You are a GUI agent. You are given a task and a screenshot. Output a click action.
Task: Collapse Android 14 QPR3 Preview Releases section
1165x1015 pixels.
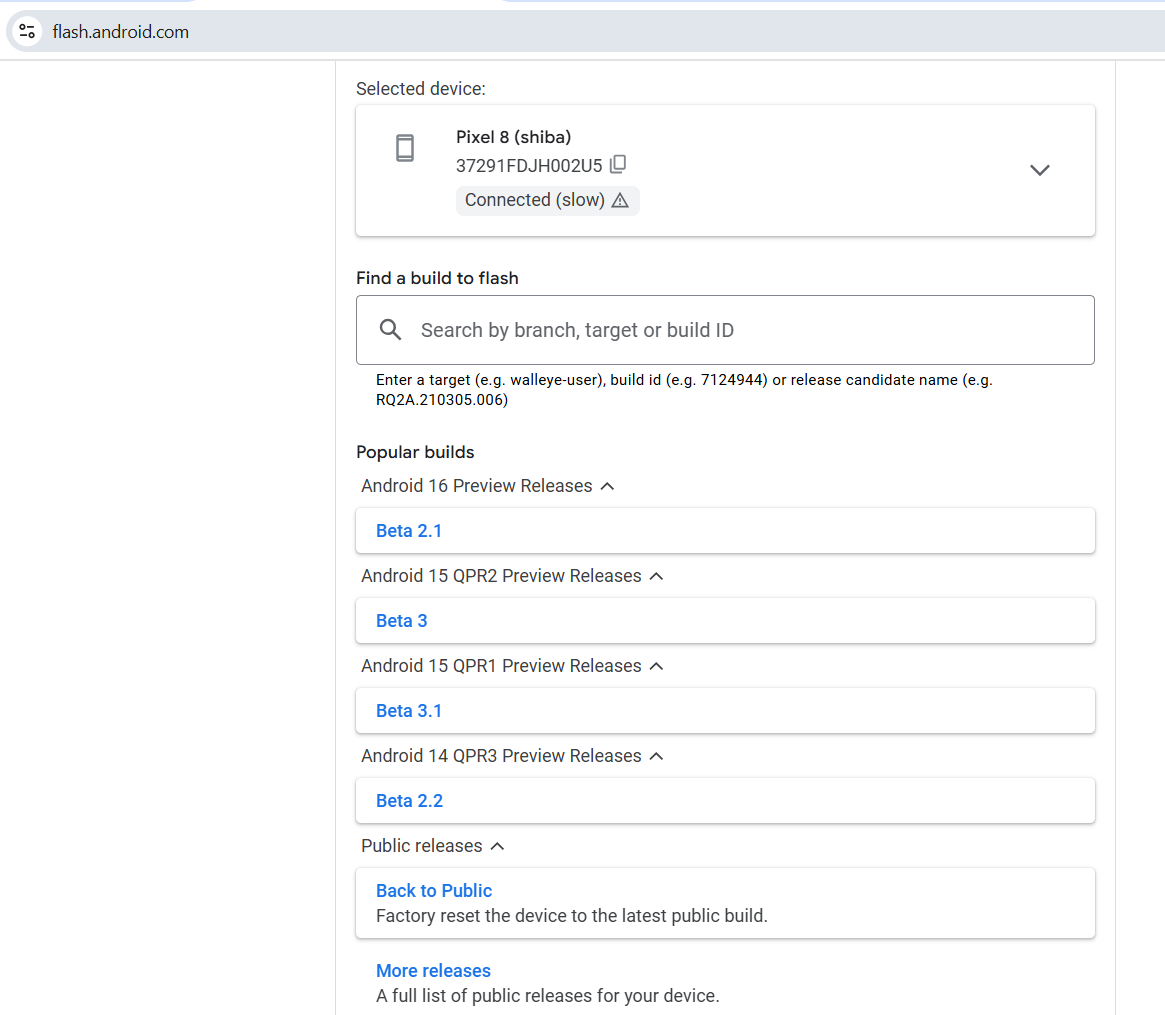tap(656, 756)
